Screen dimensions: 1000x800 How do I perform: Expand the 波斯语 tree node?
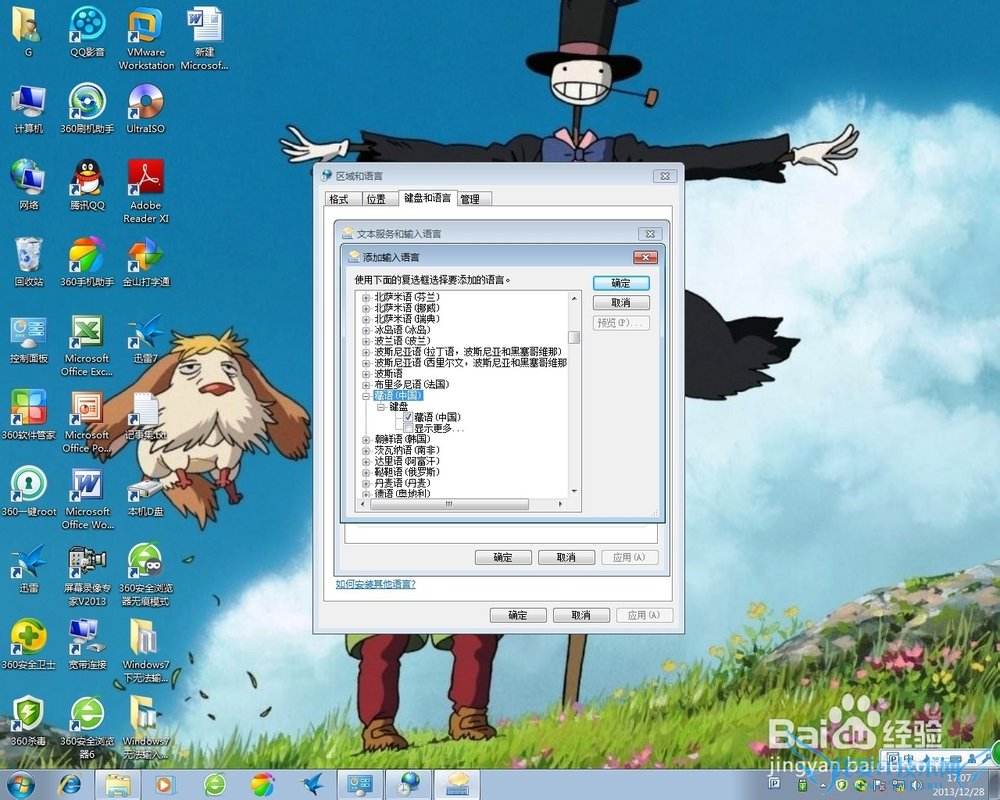tap(366, 374)
